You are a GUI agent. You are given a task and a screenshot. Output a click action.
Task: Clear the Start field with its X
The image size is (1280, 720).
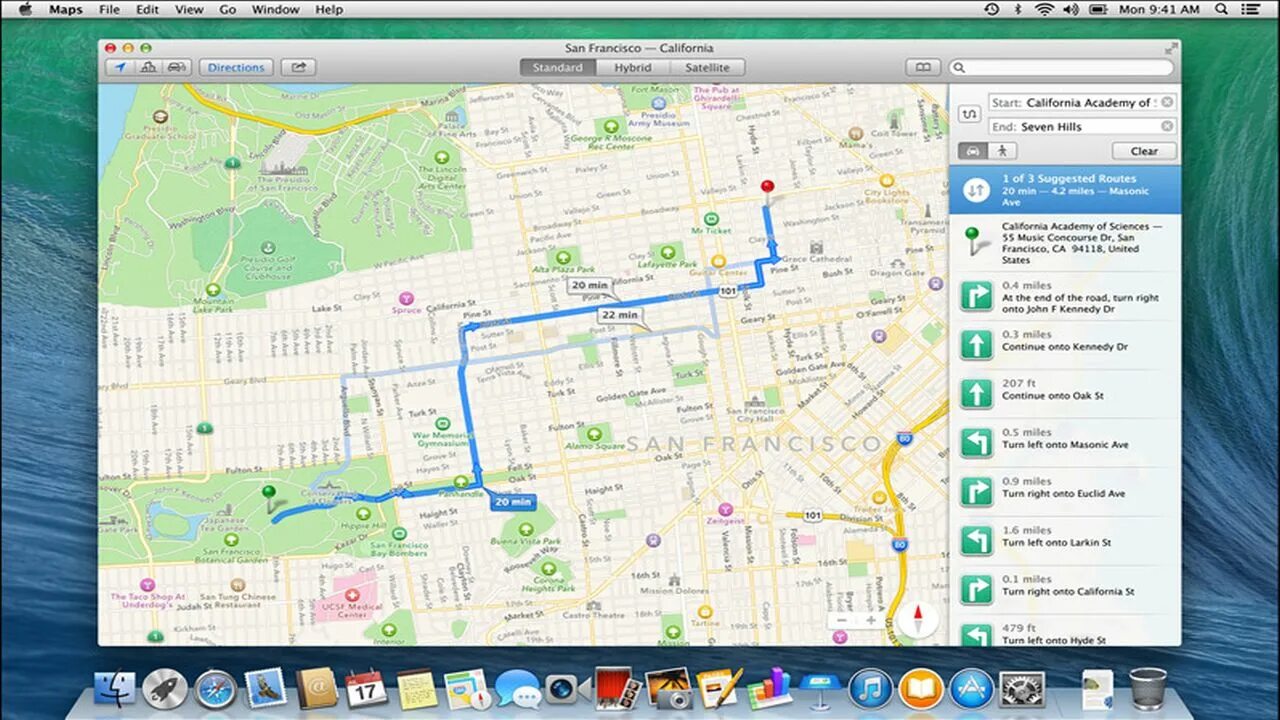(1166, 102)
